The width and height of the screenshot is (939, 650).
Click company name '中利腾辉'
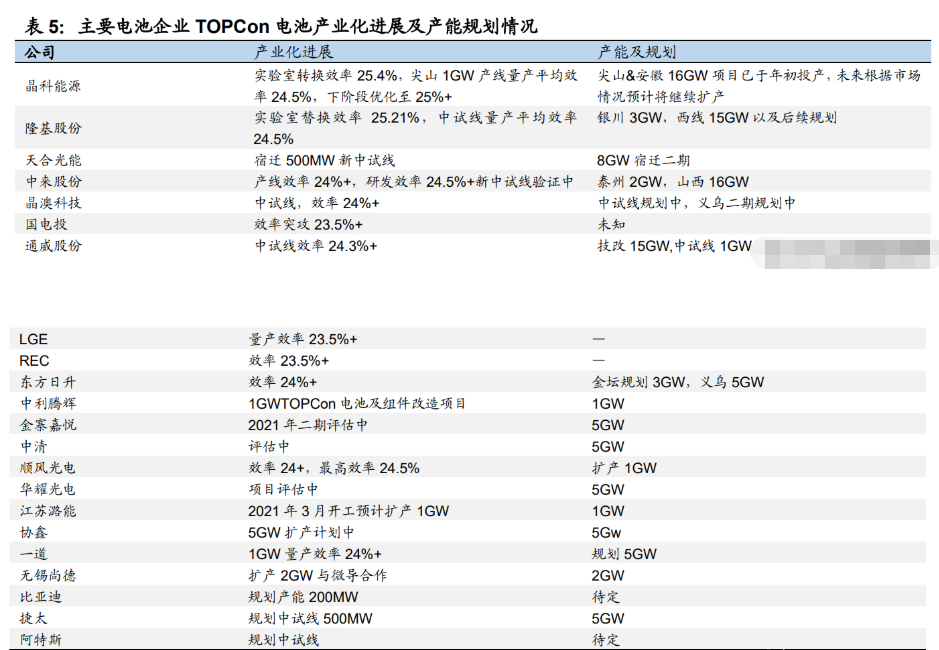(x=48, y=404)
